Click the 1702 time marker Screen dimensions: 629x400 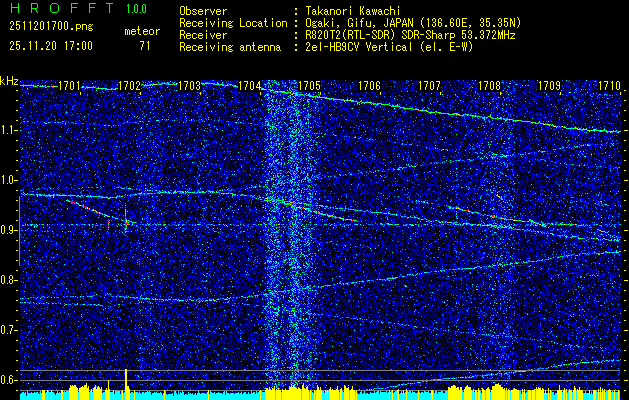click(130, 85)
